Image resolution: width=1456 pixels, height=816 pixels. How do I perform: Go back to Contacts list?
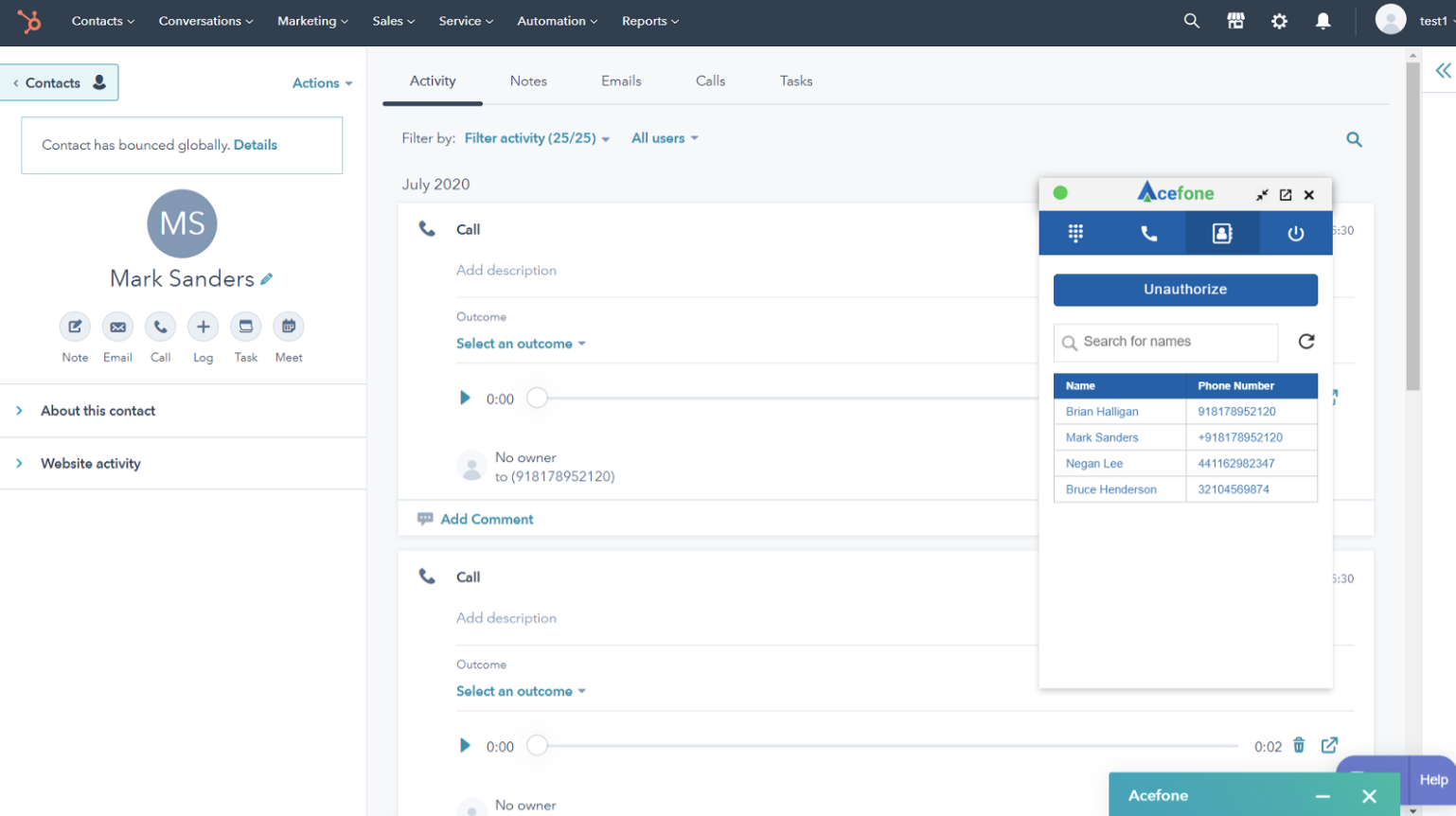pos(59,82)
